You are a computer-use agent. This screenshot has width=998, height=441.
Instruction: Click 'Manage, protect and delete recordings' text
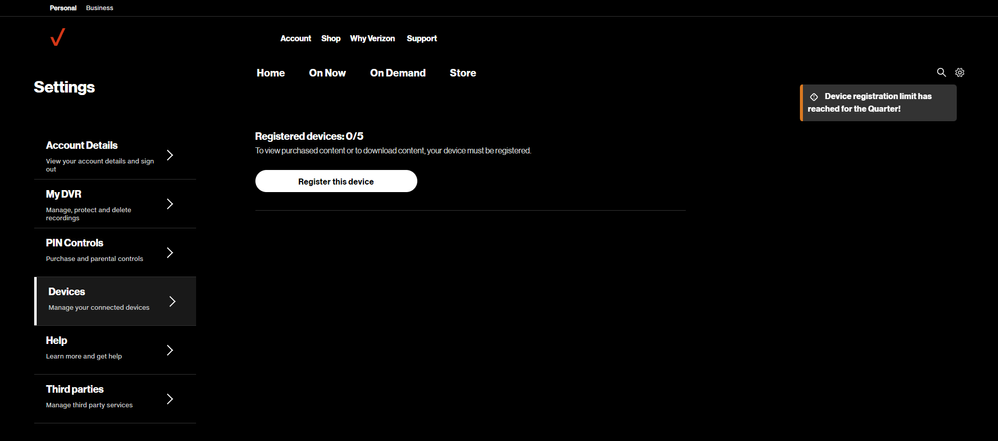pyautogui.click(x=88, y=214)
